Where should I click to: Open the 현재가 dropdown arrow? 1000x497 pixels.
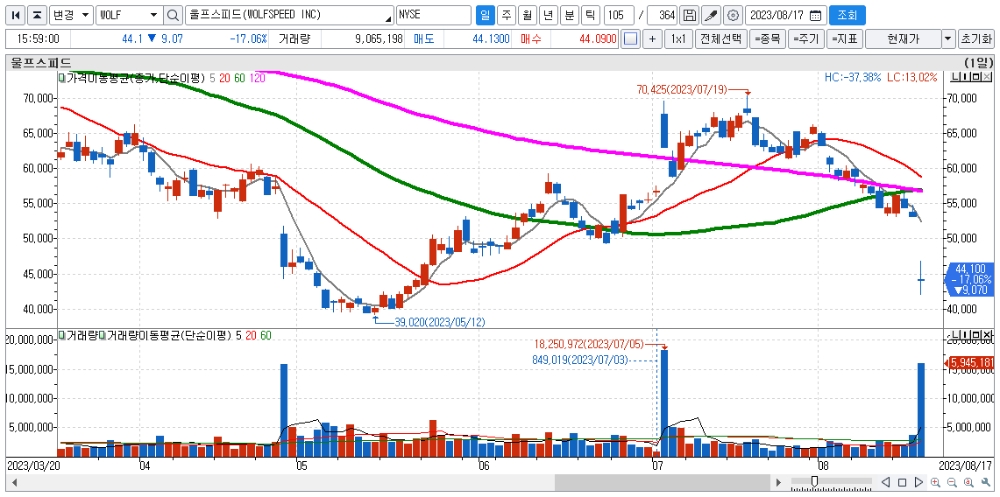[949, 39]
